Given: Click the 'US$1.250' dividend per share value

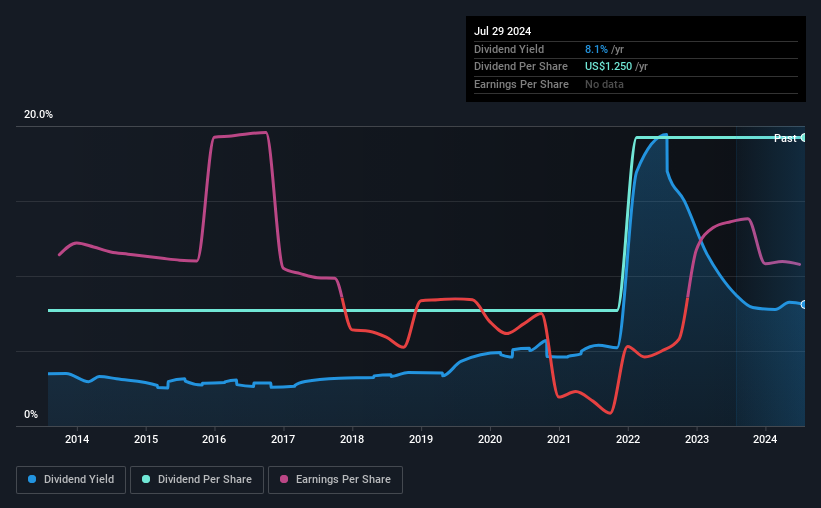Looking at the screenshot, I should [608, 67].
